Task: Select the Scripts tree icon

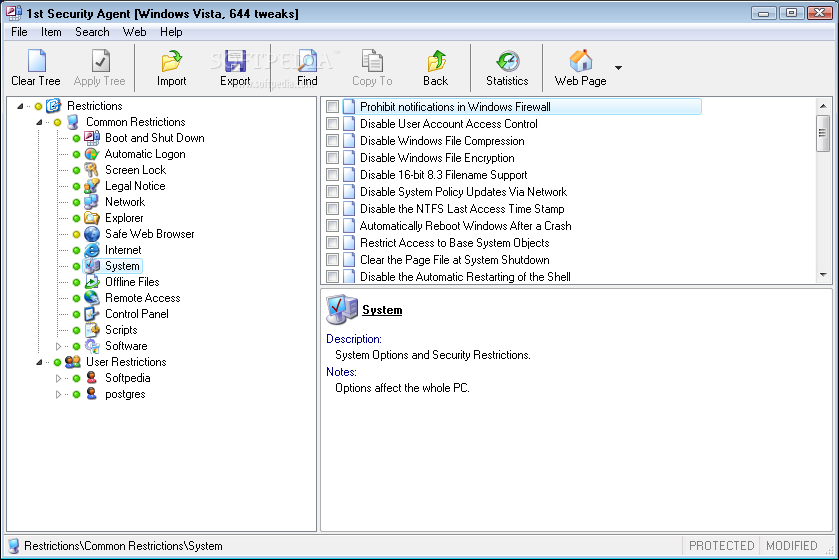Action: click(92, 330)
